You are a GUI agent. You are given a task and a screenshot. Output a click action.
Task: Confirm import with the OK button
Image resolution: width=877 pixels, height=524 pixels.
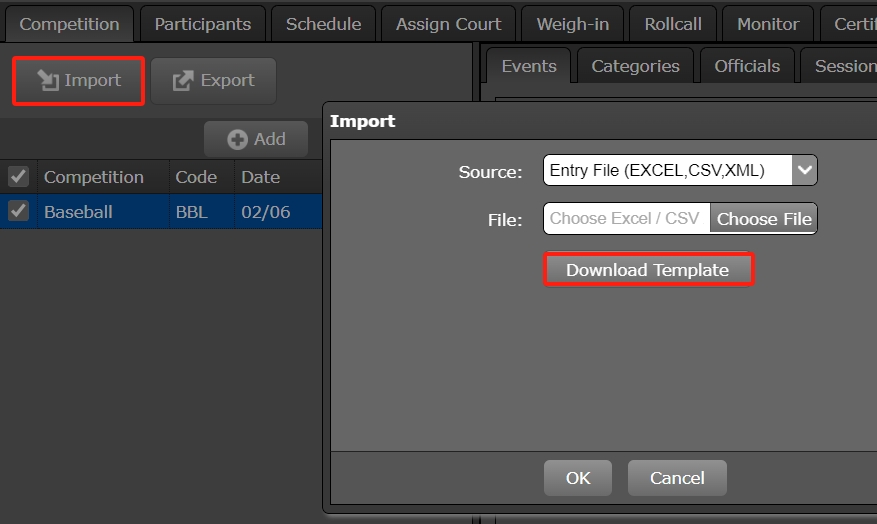click(577, 478)
